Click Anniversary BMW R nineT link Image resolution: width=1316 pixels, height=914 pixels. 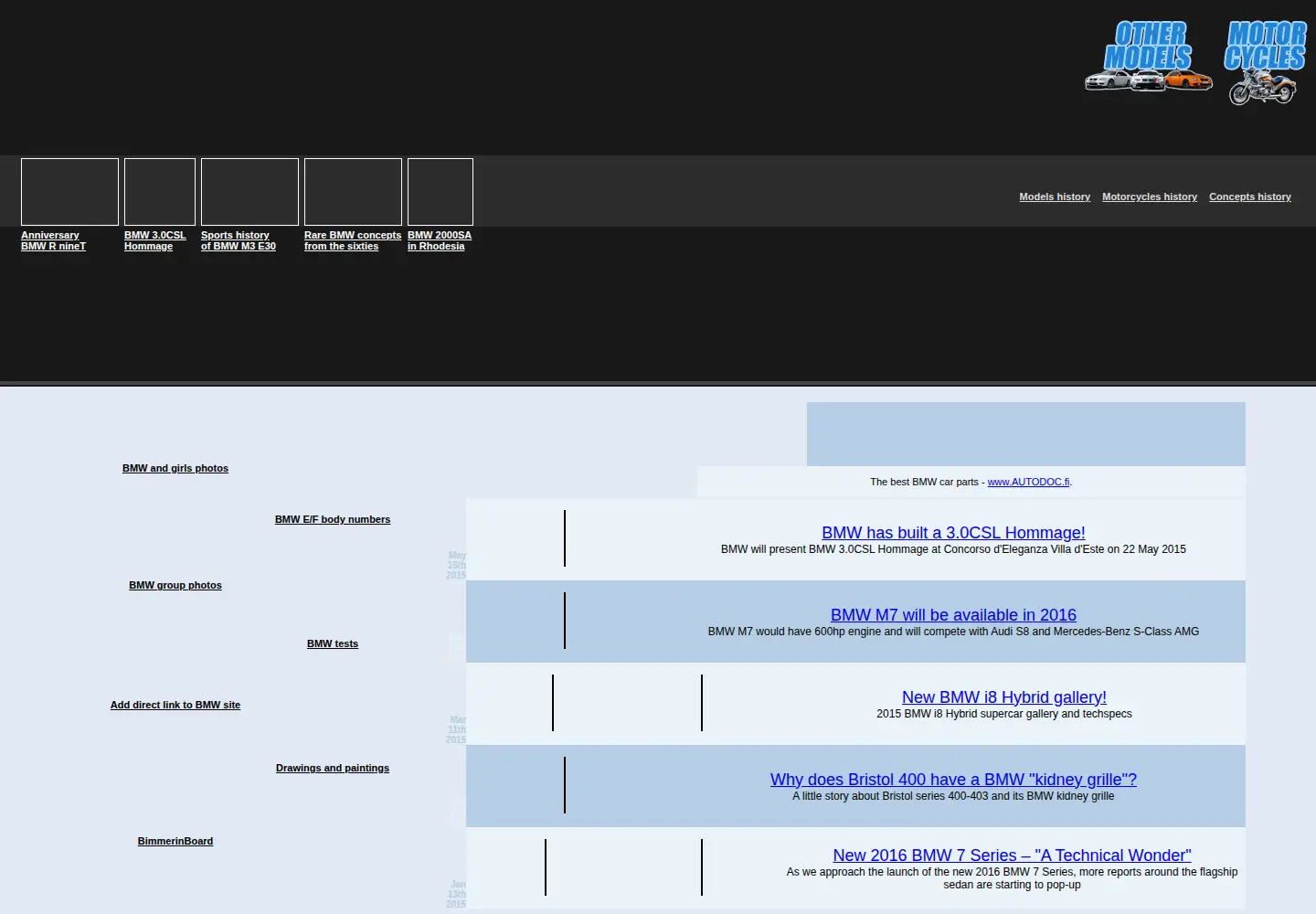(x=53, y=240)
